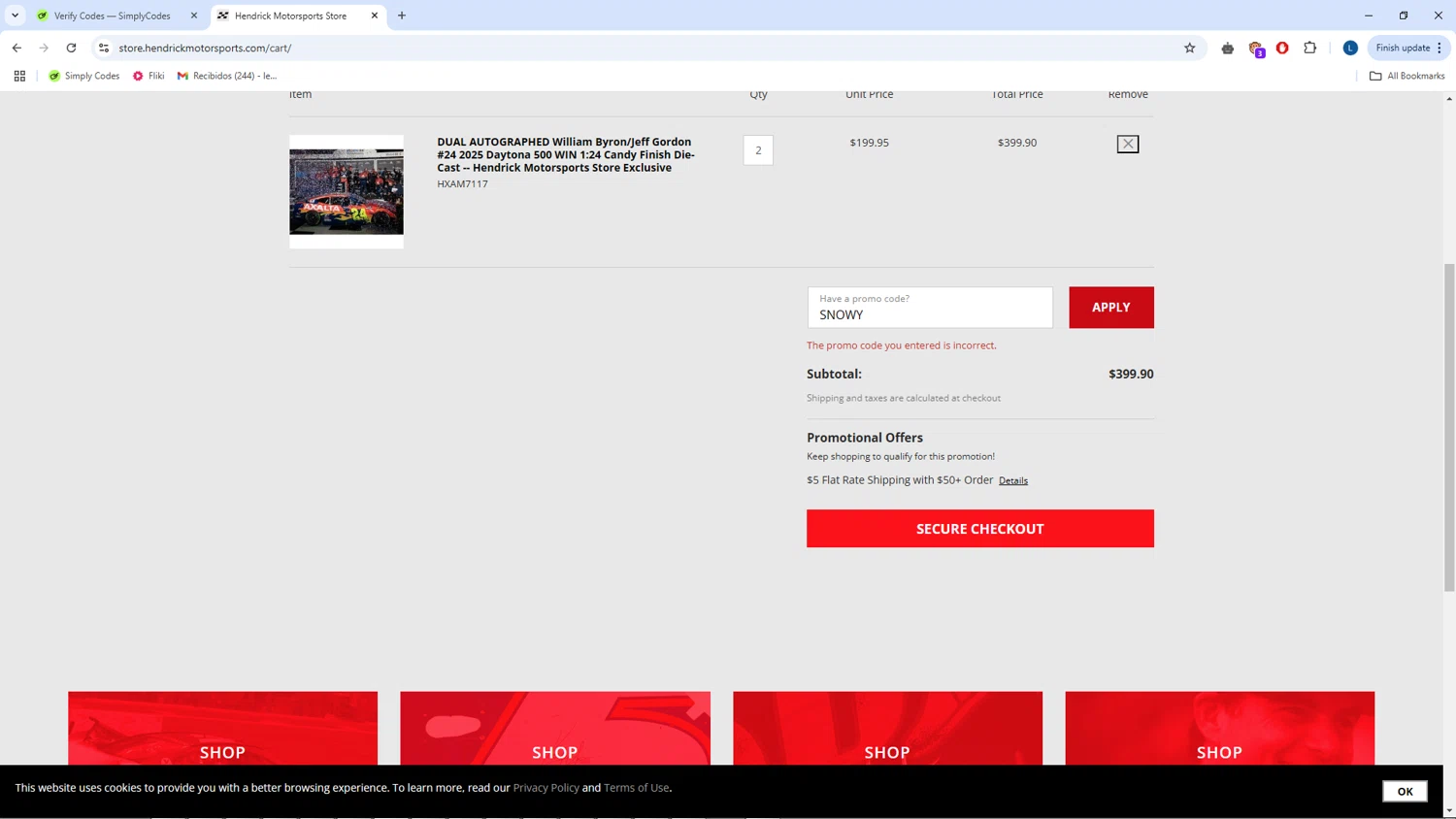Select the SKU text HXAM7117

point(462,183)
